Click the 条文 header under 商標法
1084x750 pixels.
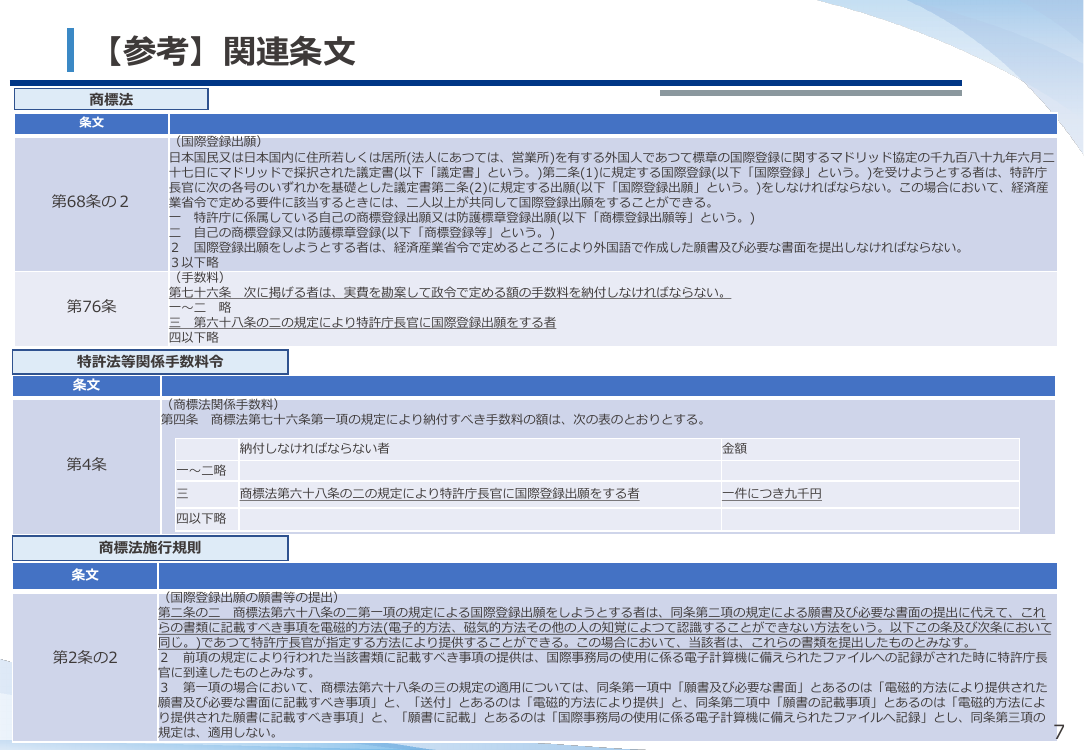pyautogui.click(x=91, y=123)
